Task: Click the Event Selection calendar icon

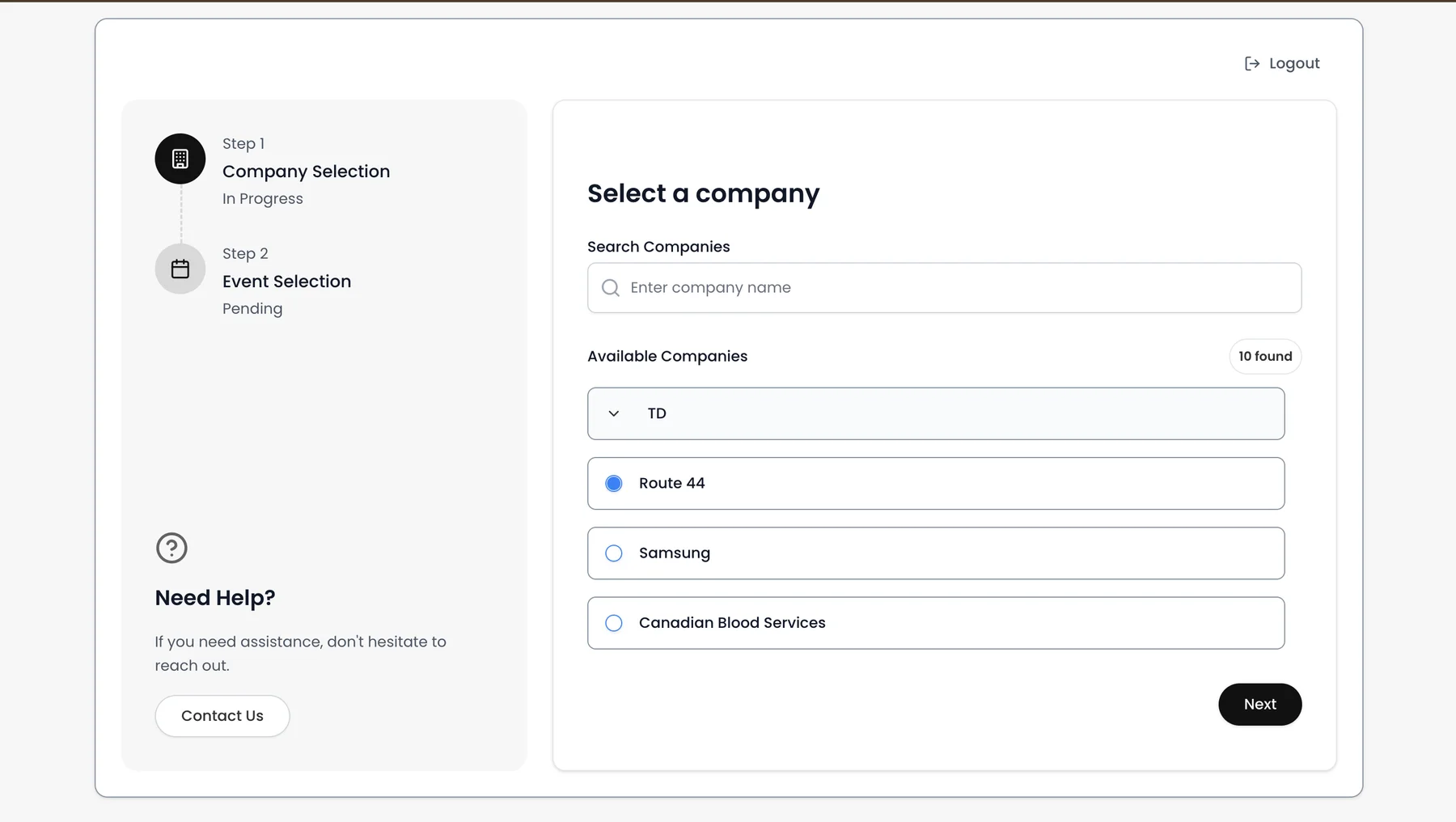Action: [x=180, y=269]
